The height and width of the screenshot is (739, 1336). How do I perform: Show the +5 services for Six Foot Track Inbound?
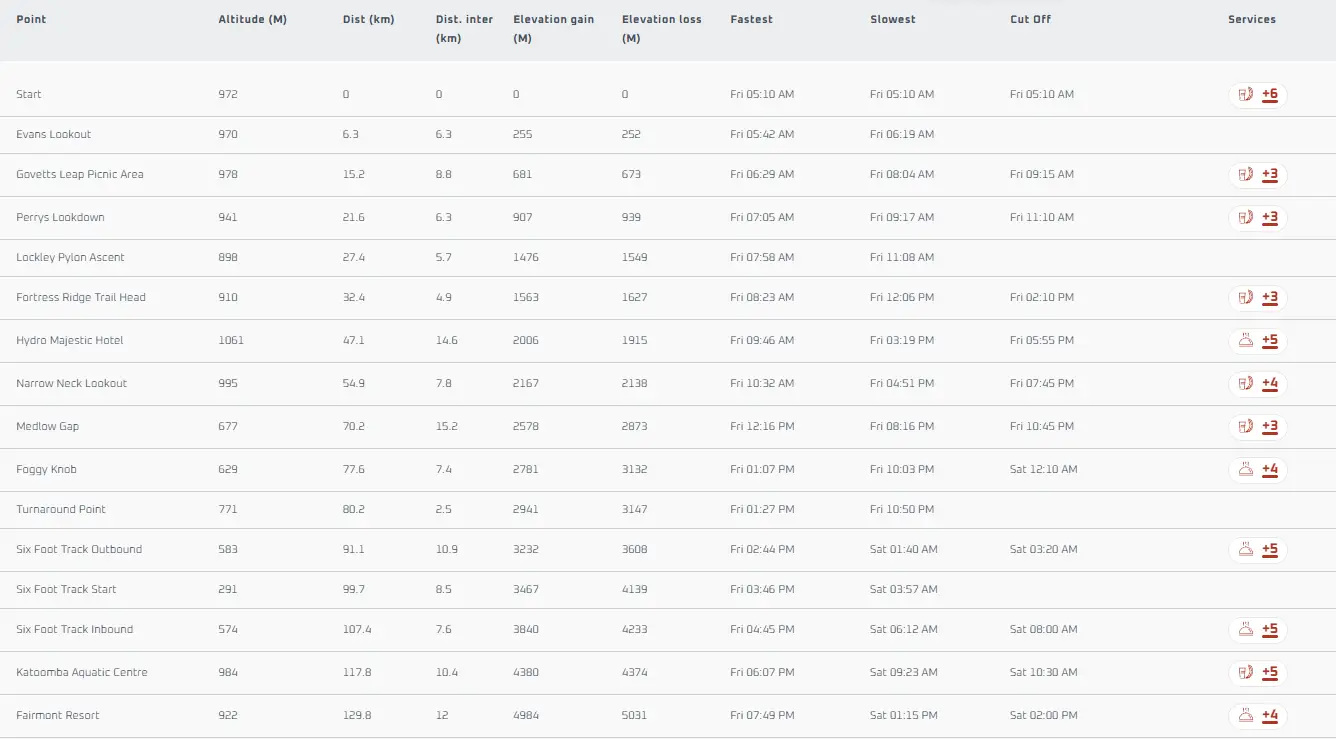1270,629
